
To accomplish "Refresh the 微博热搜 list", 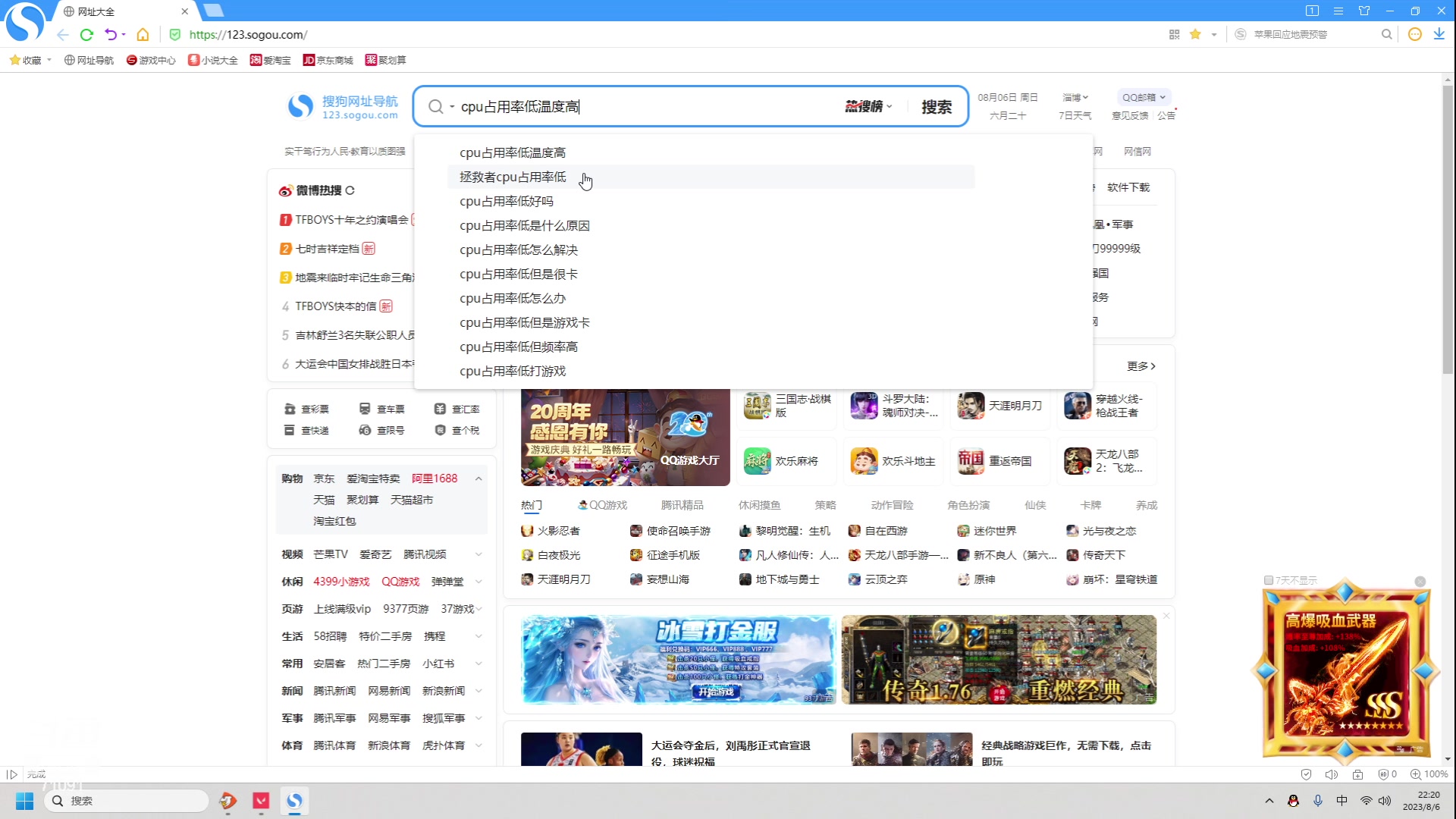I will [350, 190].
